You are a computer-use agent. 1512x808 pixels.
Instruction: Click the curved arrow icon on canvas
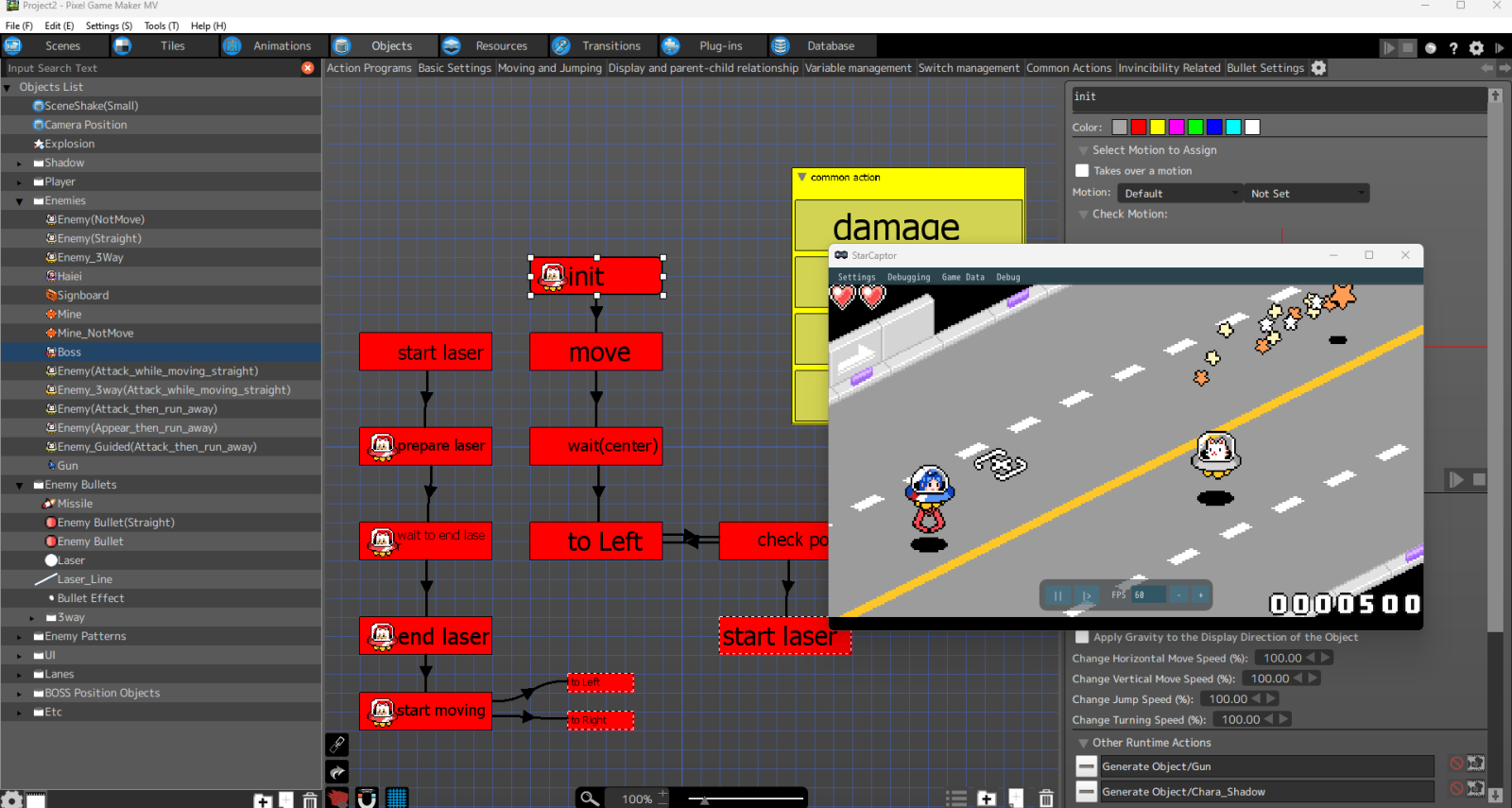pos(337,772)
